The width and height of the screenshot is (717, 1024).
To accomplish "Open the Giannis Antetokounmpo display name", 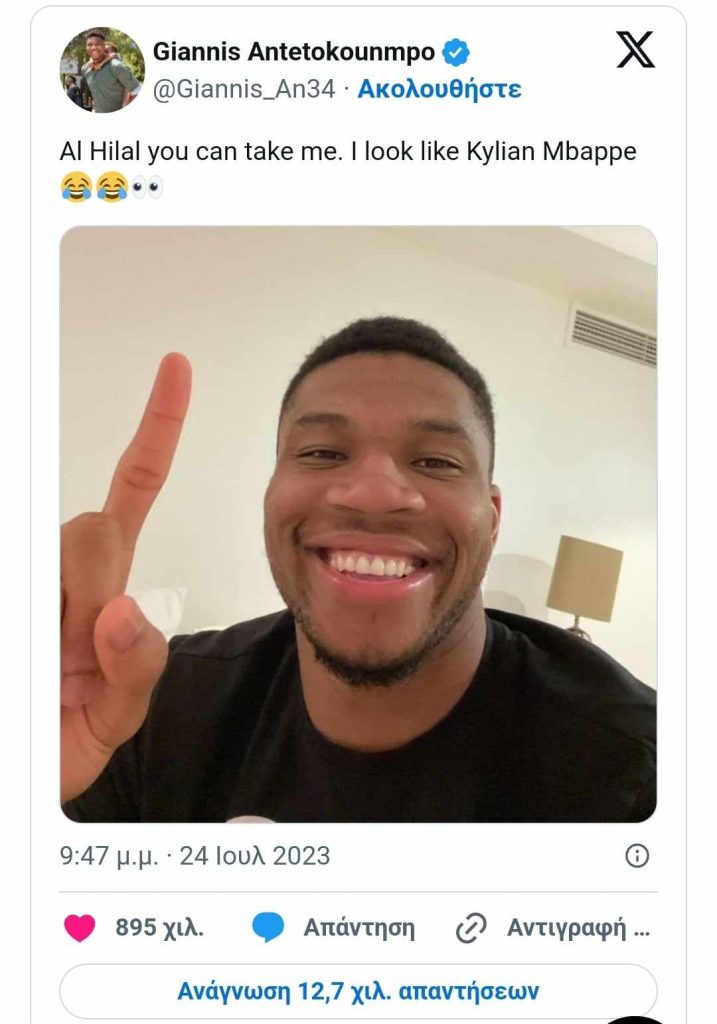I will 294,52.
